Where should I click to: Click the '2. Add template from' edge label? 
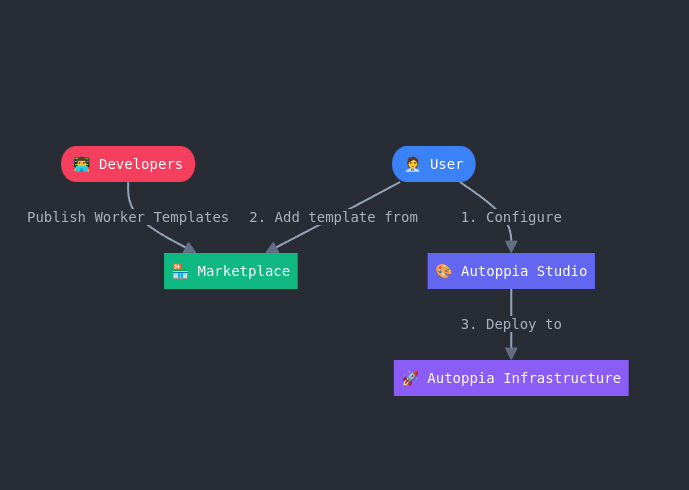coord(333,217)
